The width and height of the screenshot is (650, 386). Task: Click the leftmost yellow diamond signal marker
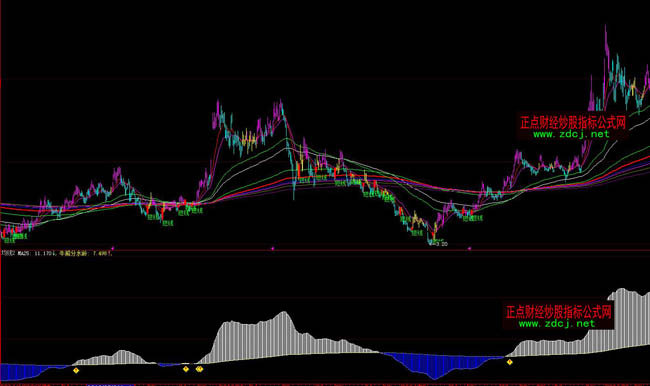pyautogui.click(x=76, y=370)
